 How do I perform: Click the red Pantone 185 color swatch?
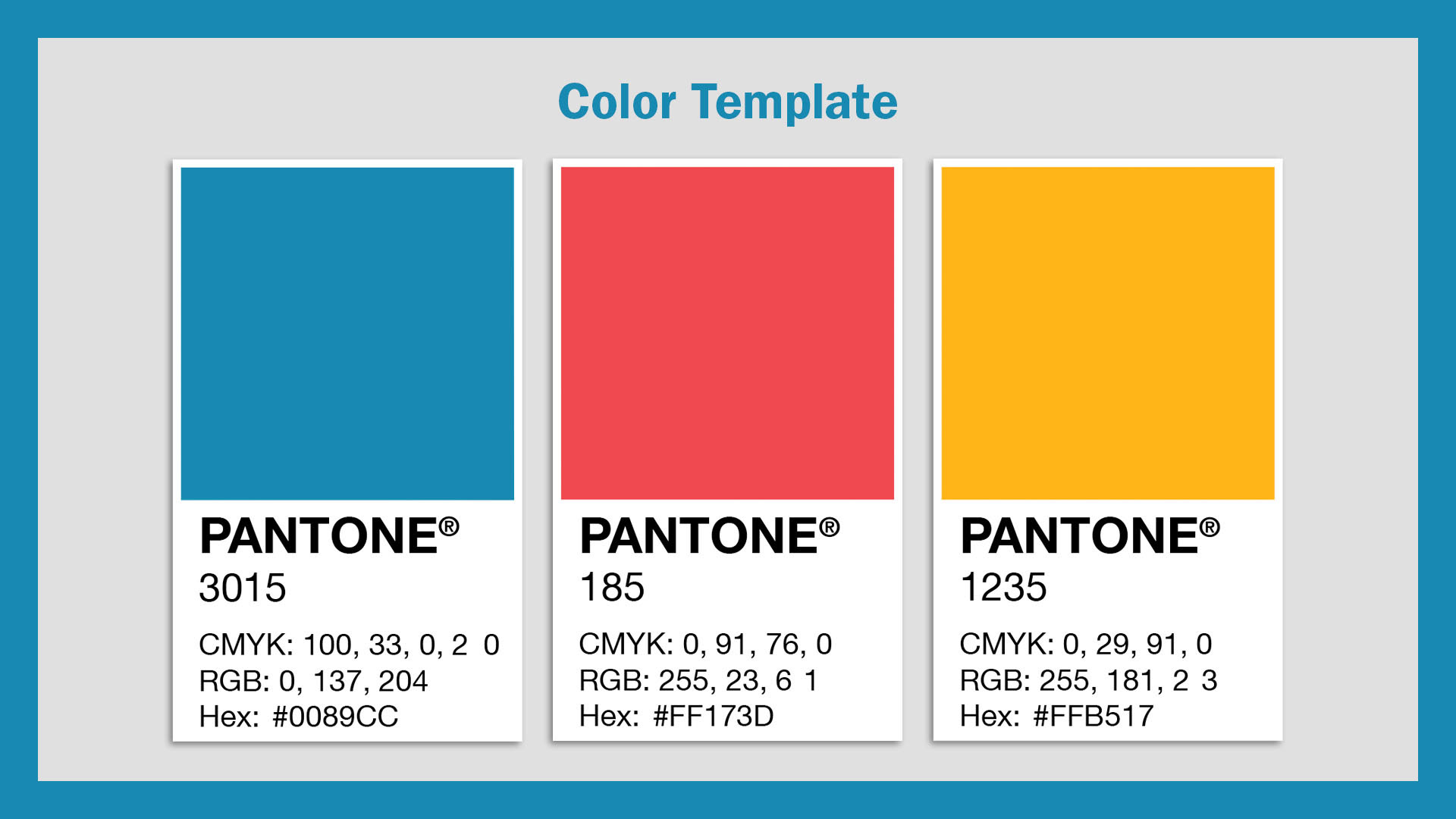(x=727, y=334)
